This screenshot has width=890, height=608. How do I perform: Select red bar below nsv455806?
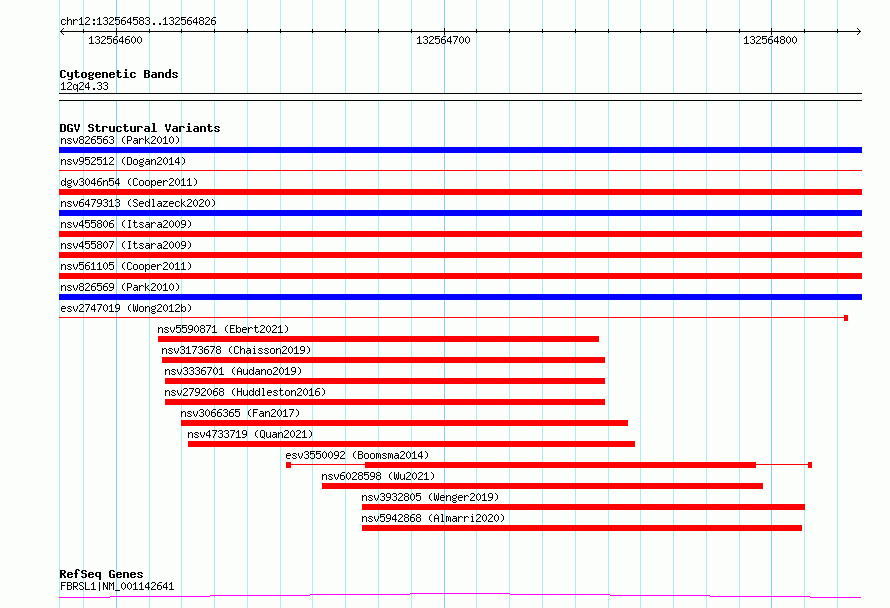(460, 234)
